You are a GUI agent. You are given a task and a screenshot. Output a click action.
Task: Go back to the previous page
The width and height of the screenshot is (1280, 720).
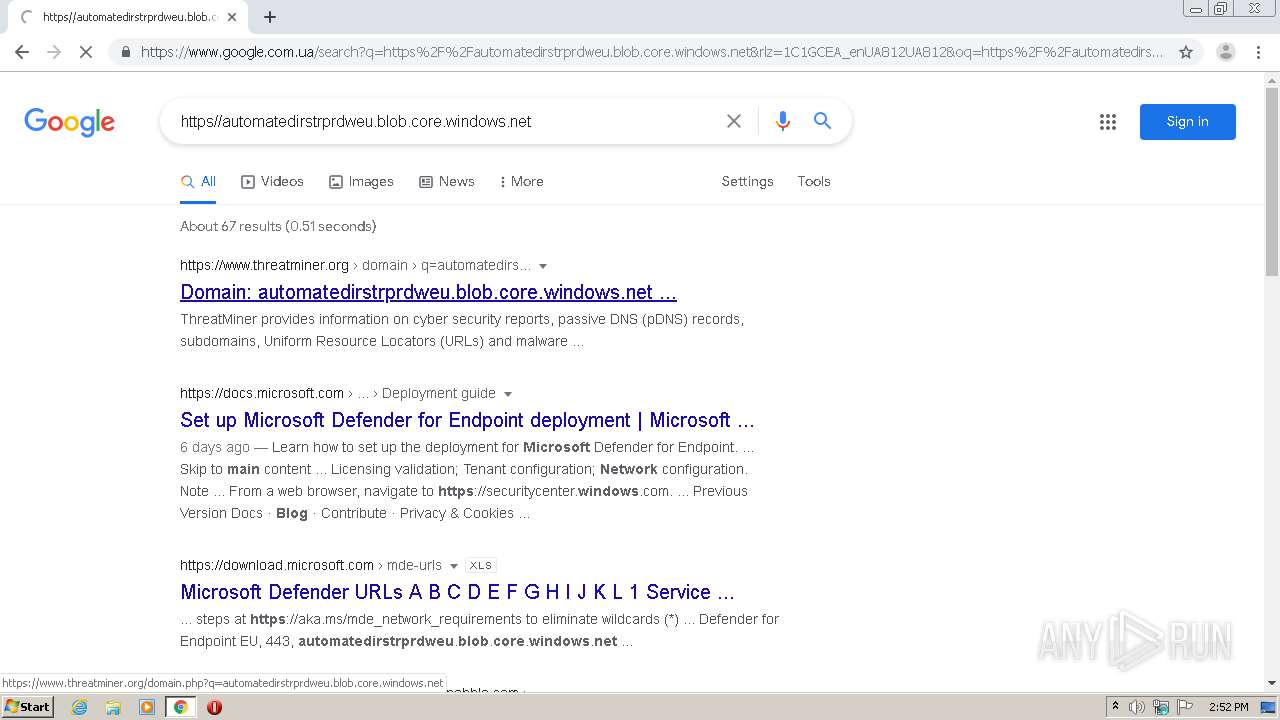tap(22, 52)
